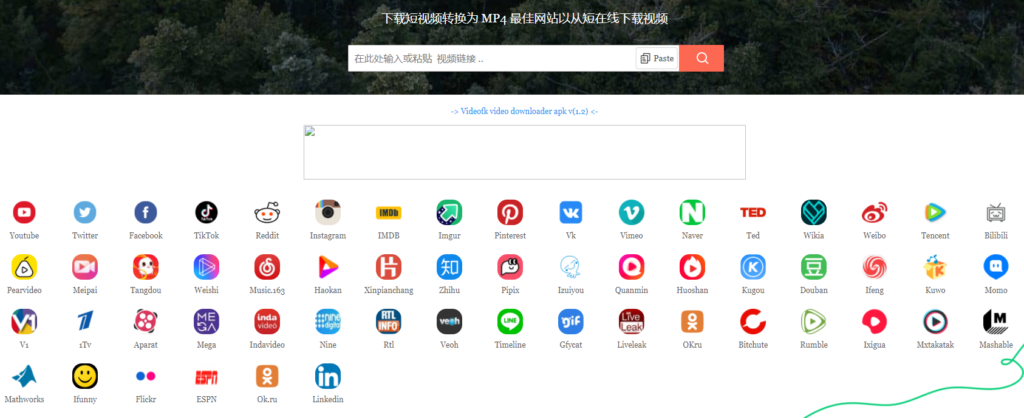Select the Ted icon
Screen dimensions: 1024x418
[753, 212]
